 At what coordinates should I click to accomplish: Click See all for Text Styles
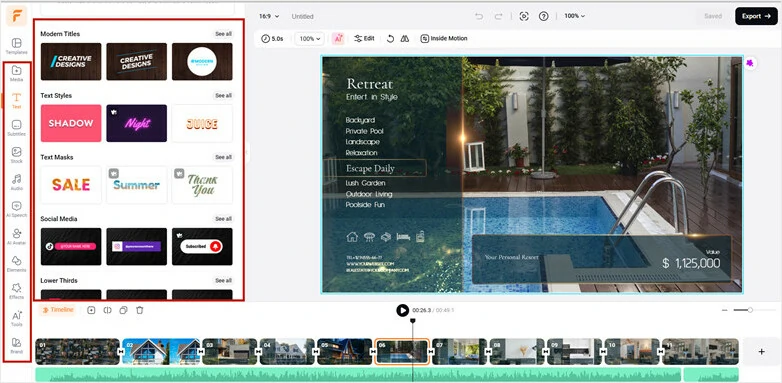tap(223, 95)
